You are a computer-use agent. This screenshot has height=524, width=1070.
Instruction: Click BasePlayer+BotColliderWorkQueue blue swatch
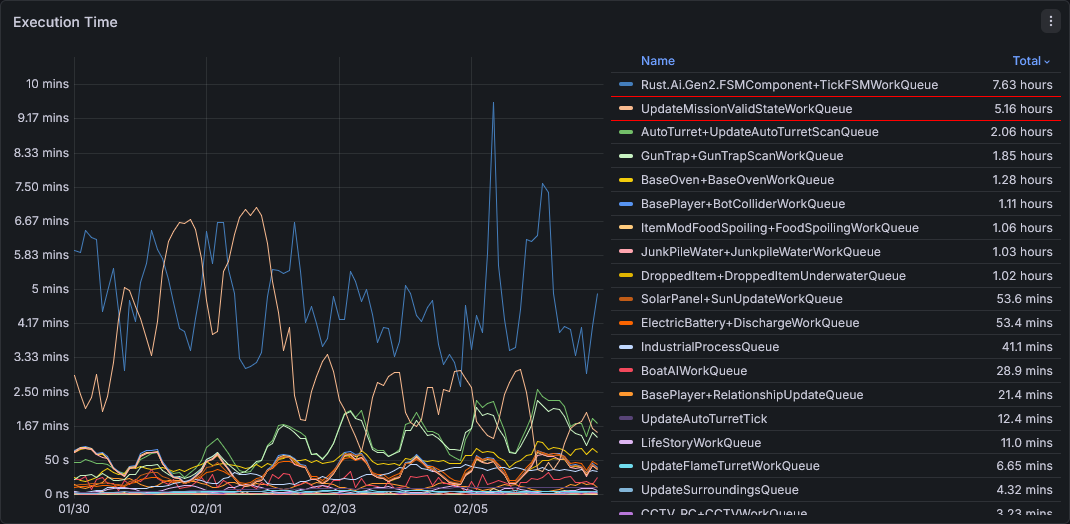click(626, 204)
